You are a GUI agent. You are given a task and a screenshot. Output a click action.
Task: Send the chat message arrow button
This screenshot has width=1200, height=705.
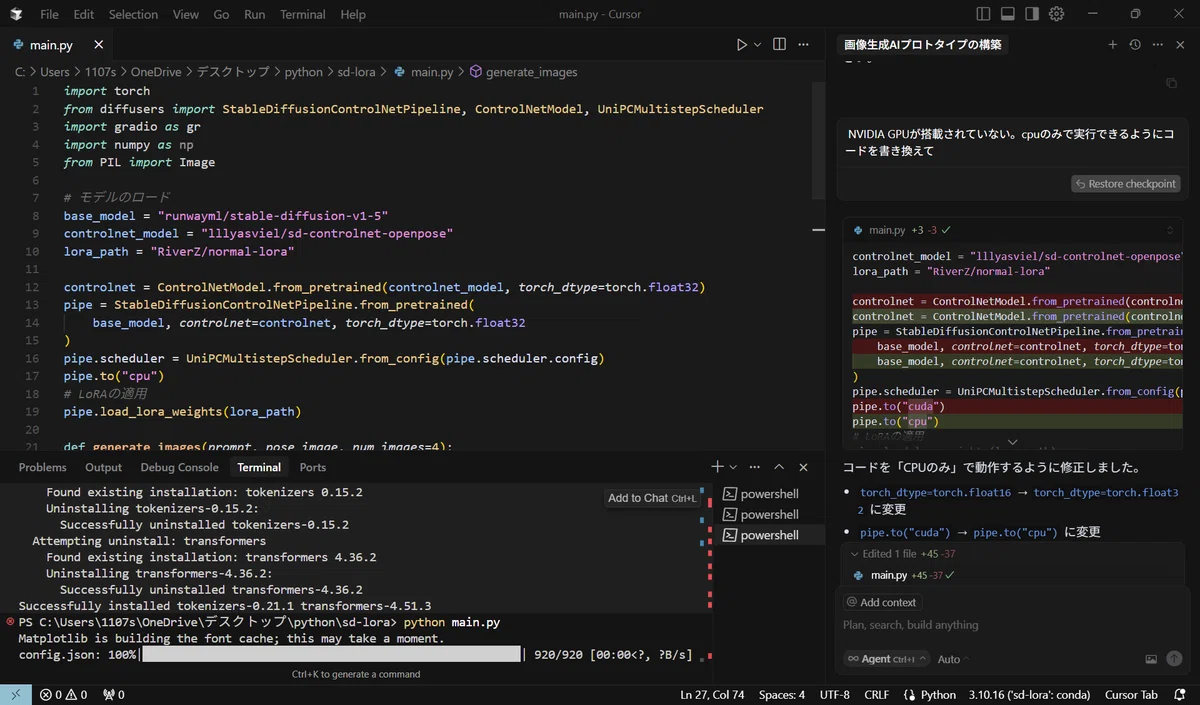[1174, 659]
